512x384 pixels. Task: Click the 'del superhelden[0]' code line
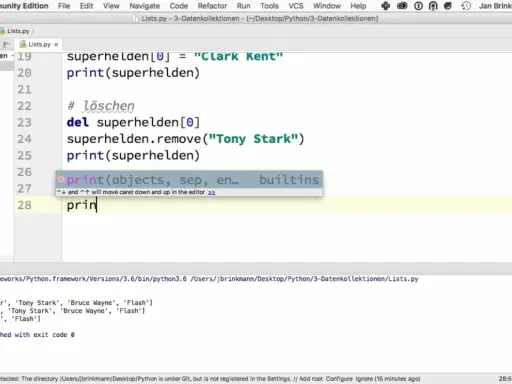point(133,122)
